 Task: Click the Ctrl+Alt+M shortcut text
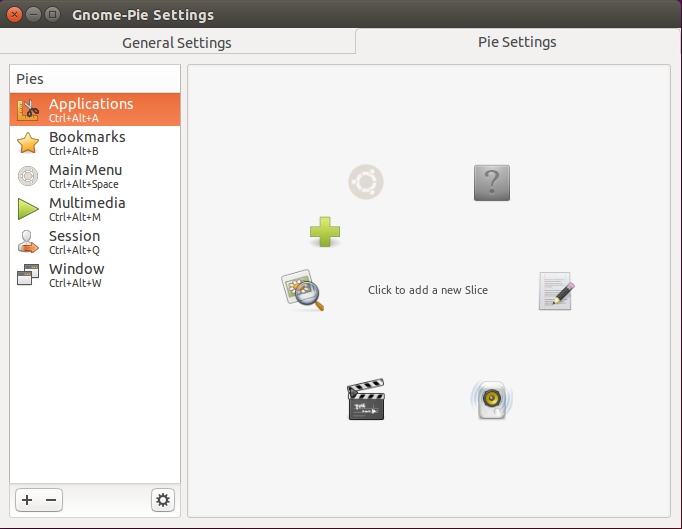[75, 217]
